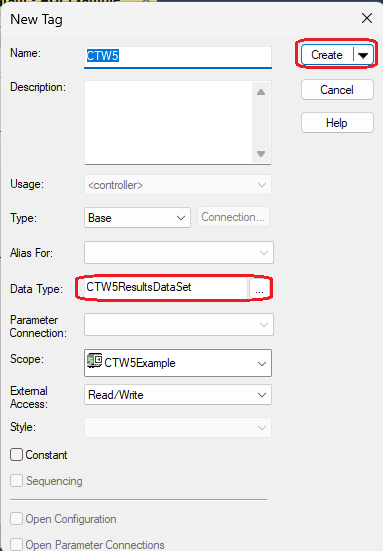Screen dimensions: 383x551
Task: Open the Alias For dropdown
Action: coord(179,253)
